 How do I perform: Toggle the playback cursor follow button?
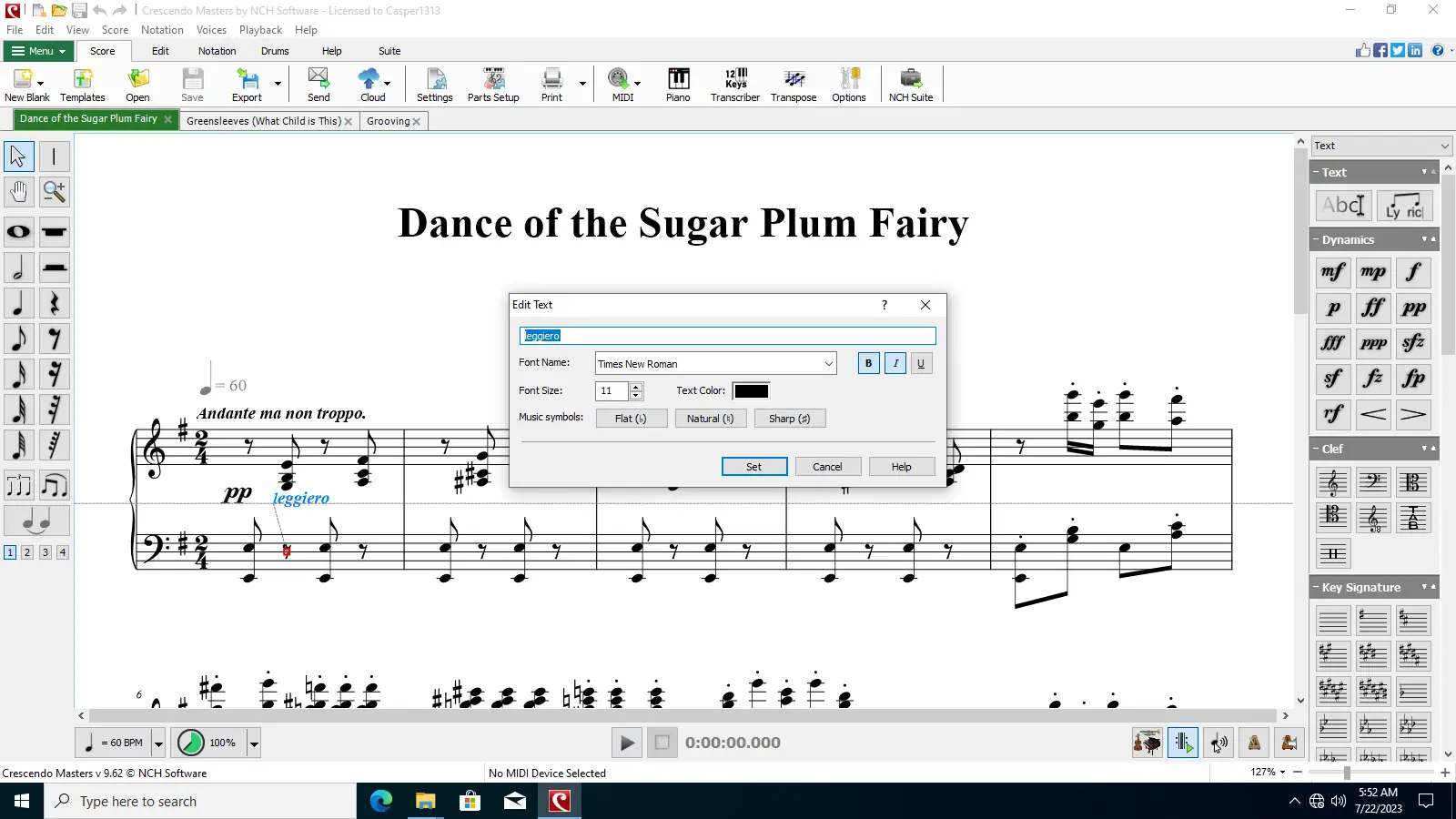[x=1183, y=743]
